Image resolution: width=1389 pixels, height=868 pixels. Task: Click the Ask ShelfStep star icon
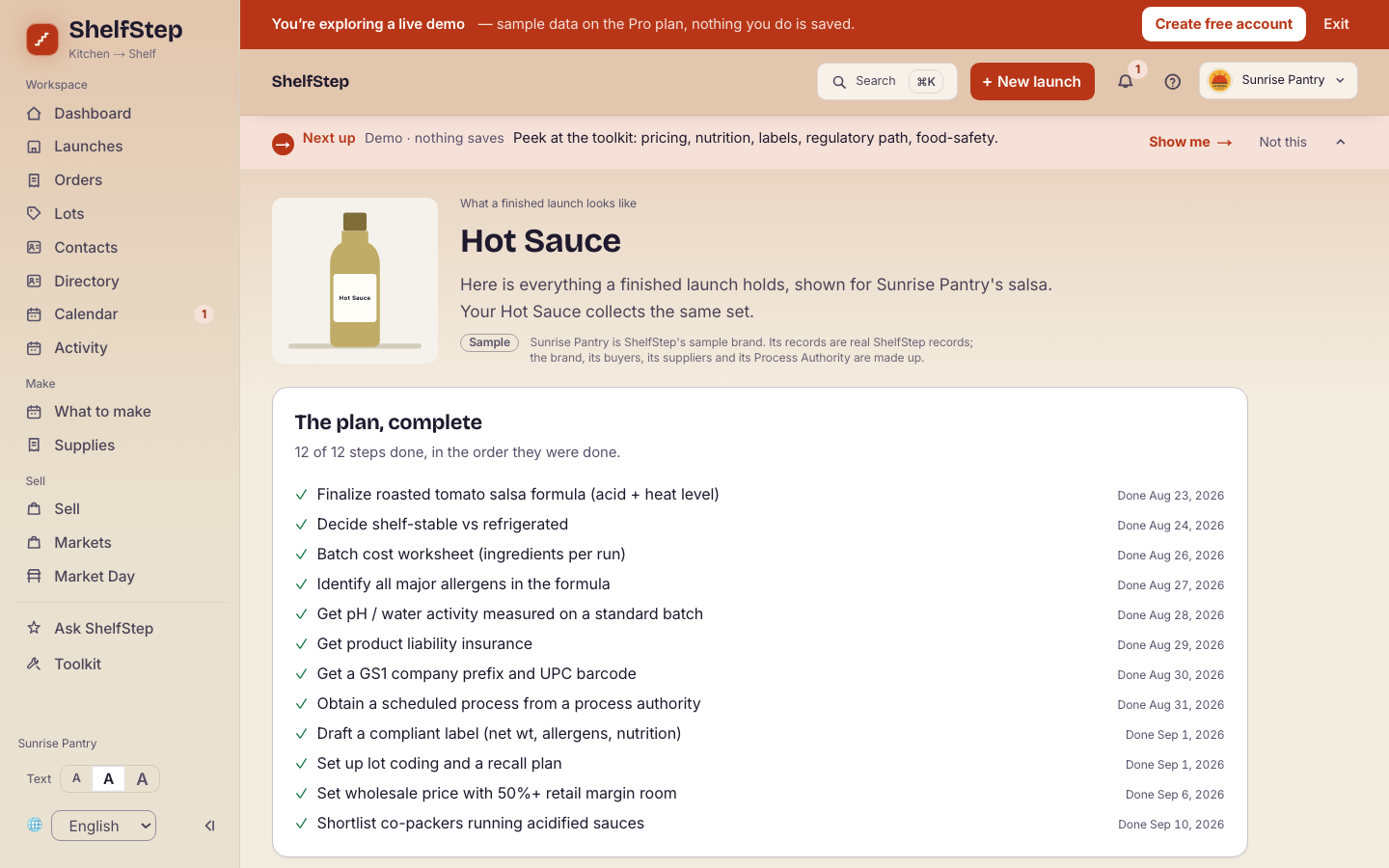pos(34,628)
